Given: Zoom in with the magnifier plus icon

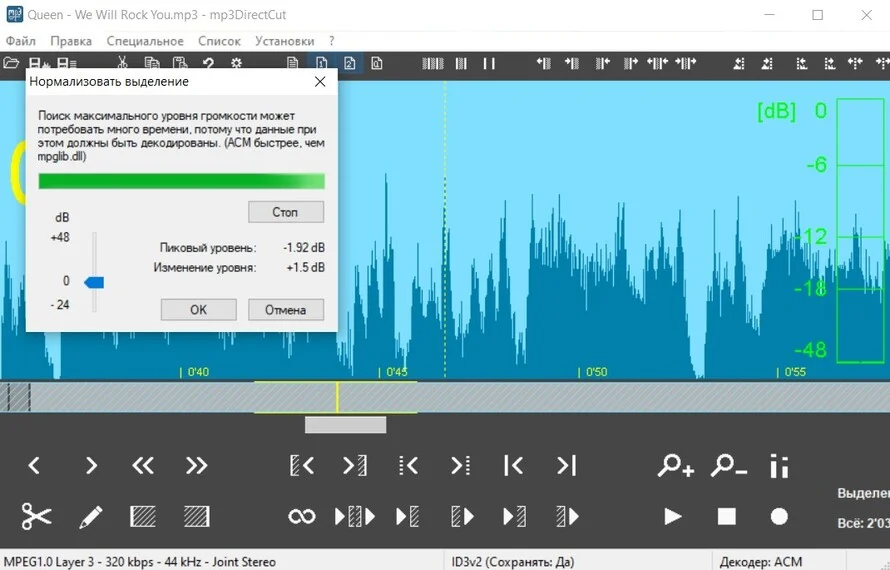Looking at the screenshot, I should pyautogui.click(x=675, y=466).
